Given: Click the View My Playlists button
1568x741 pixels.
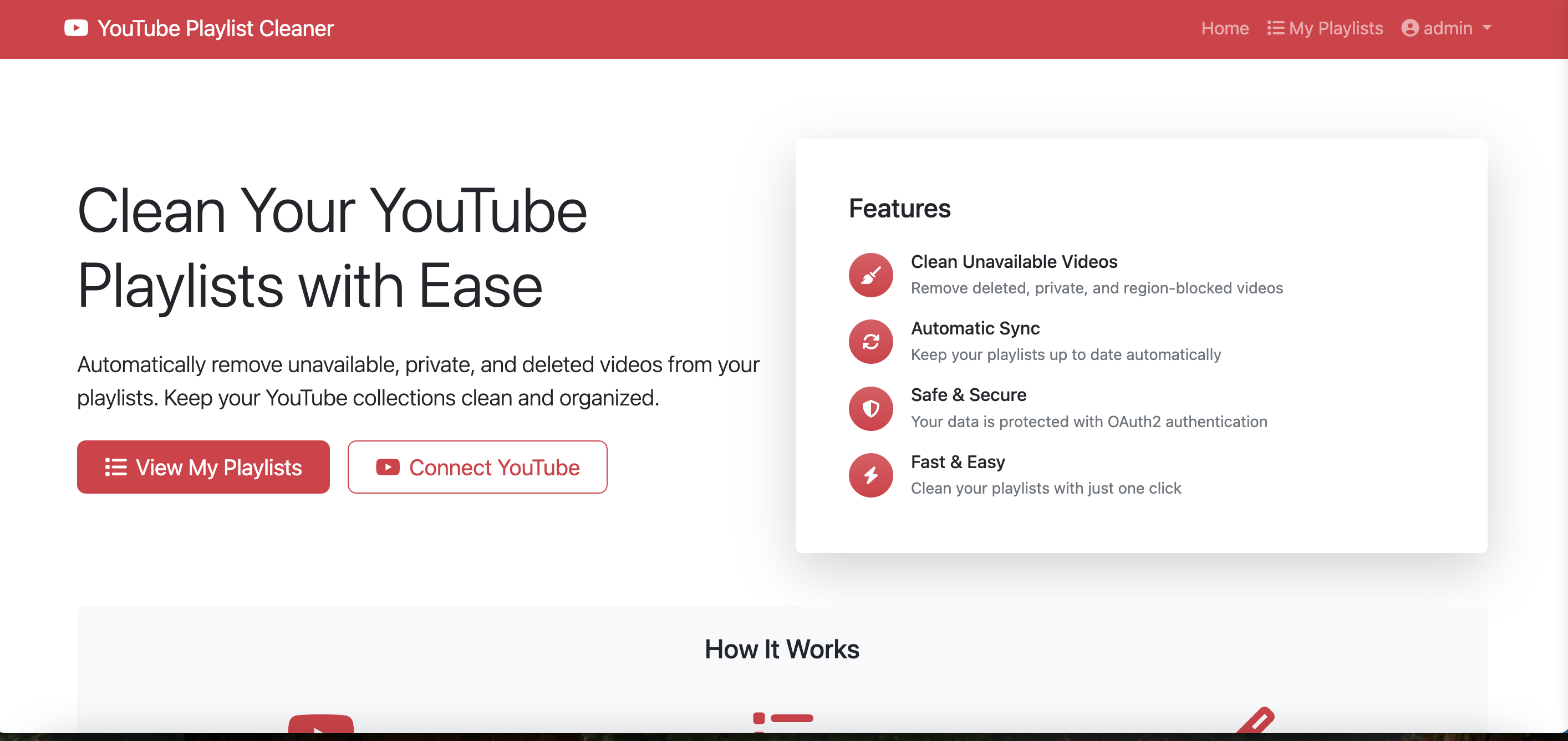Looking at the screenshot, I should tap(203, 467).
